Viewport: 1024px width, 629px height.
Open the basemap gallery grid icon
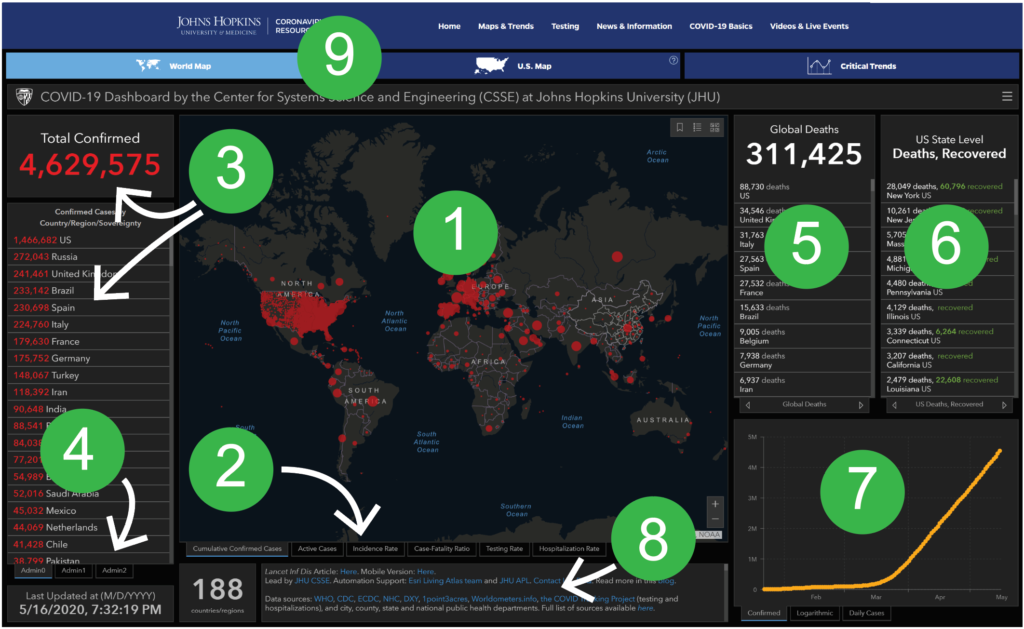[715, 127]
